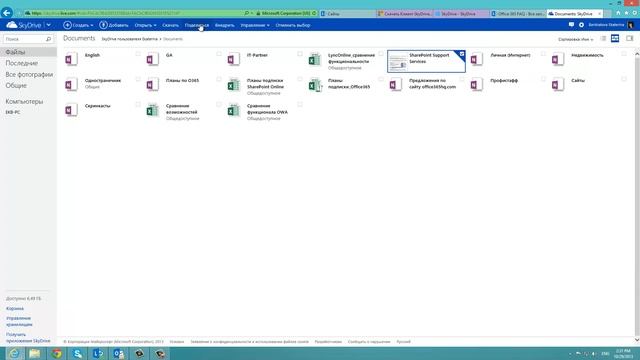
Task: Switch to the Сайты browser tab
Action: [347, 13]
